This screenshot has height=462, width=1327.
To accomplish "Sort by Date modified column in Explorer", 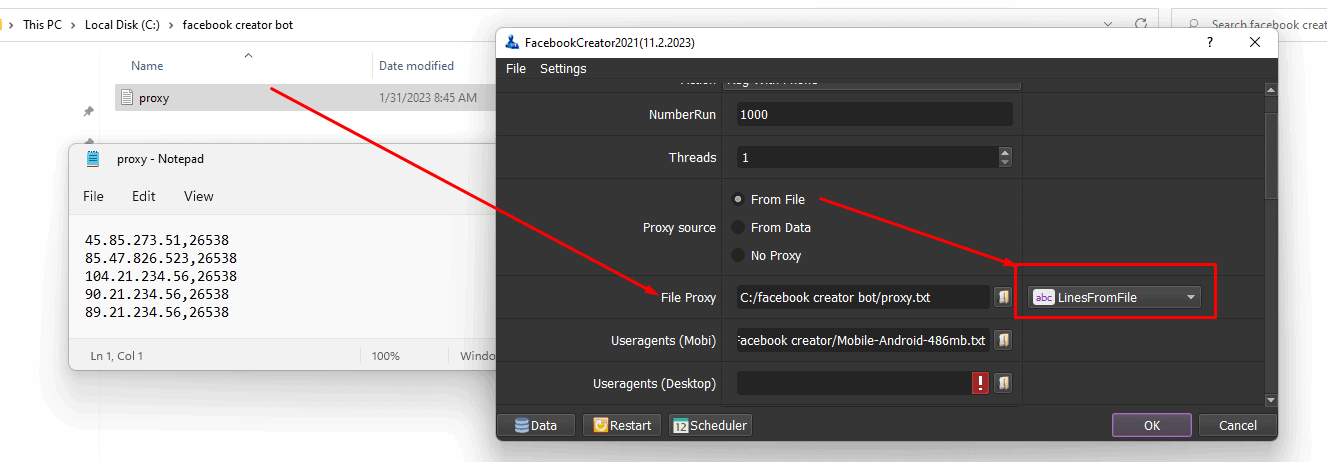I will 416,66.
